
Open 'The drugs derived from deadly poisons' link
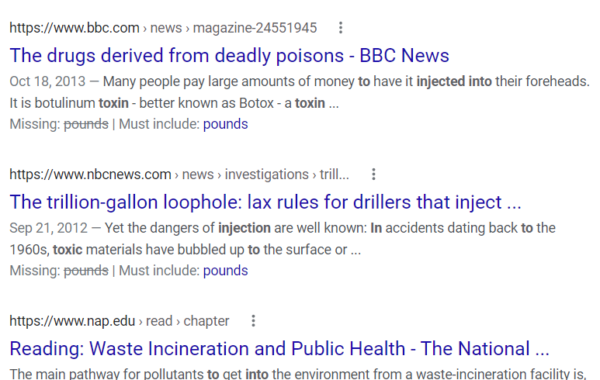pos(229,55)
